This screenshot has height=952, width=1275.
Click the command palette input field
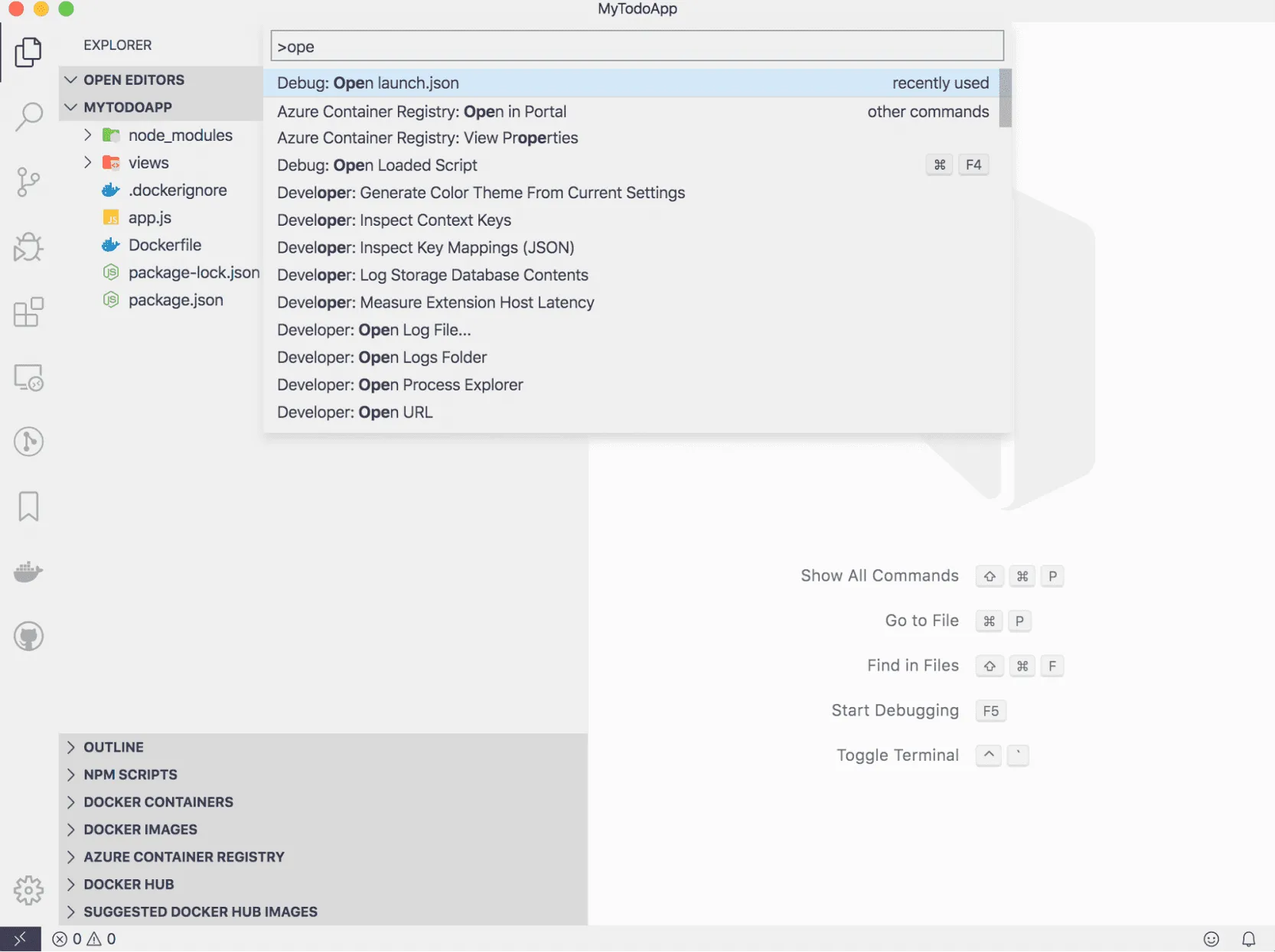tap(637, 46)
